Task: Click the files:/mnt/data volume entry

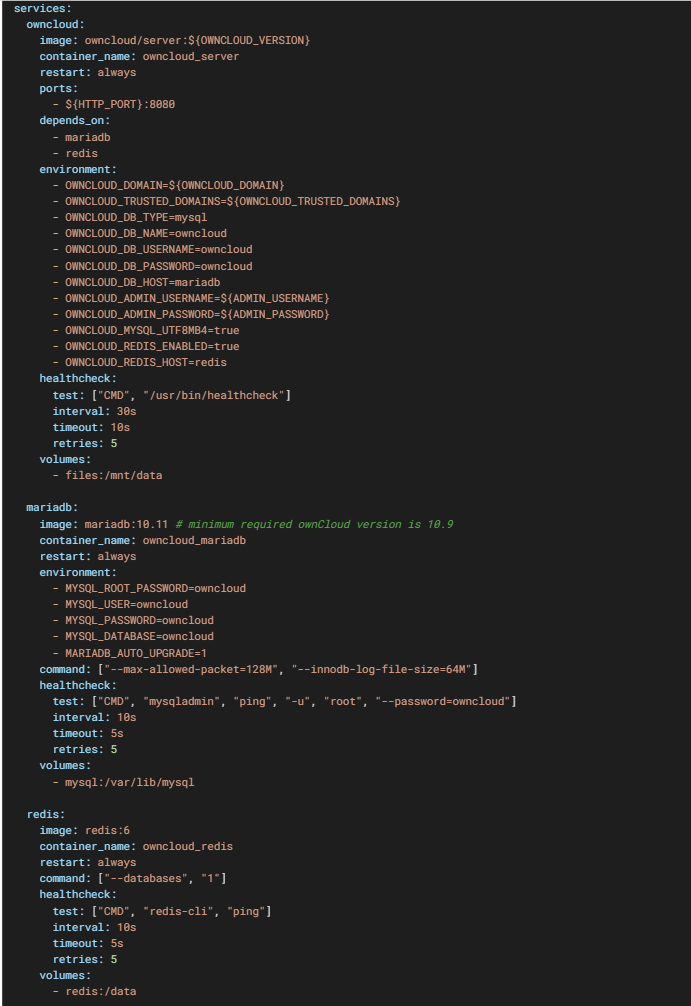Action: coord(114,475)
